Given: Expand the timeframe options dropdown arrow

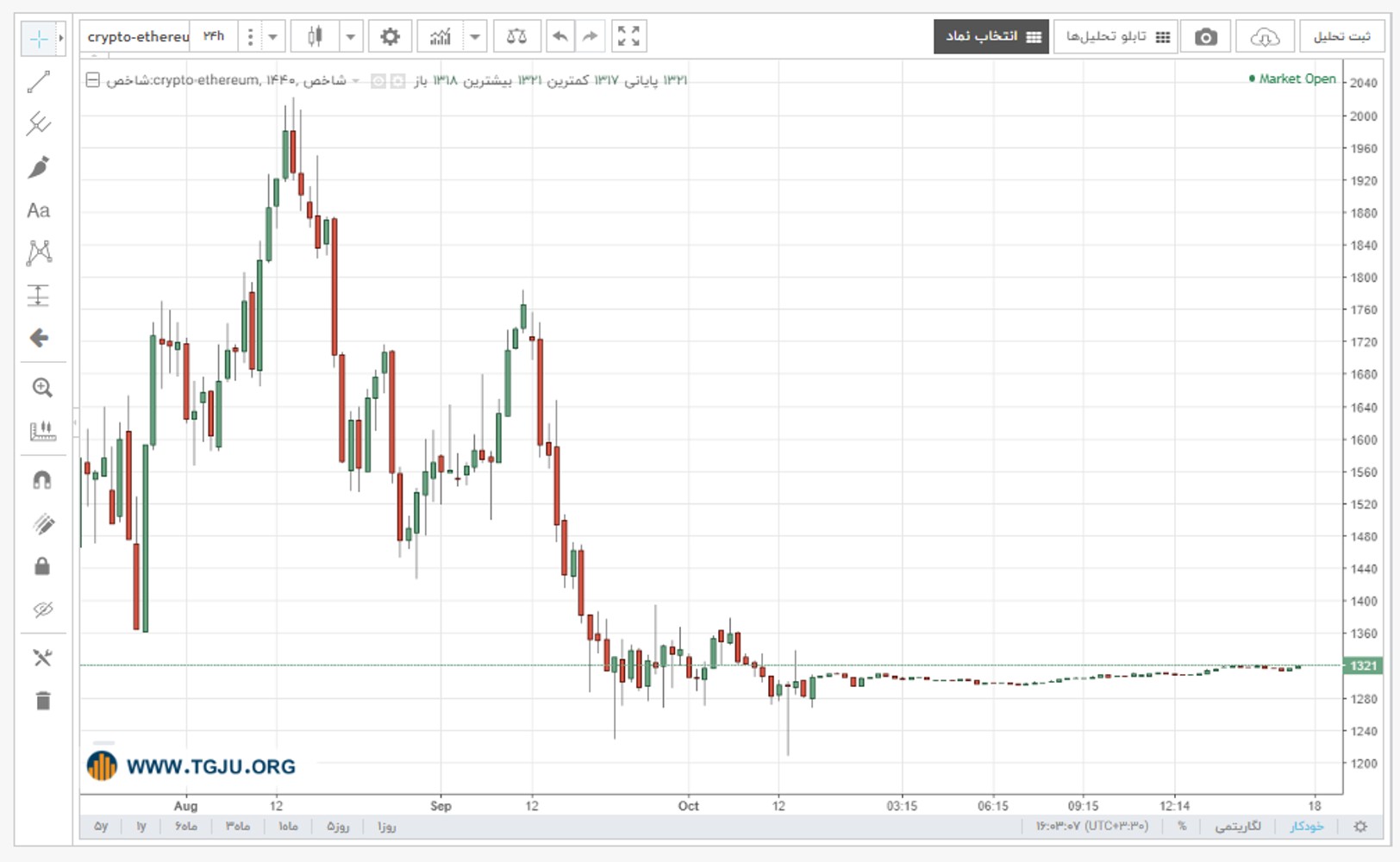Looking at the screenshot, I should [272, 37].
